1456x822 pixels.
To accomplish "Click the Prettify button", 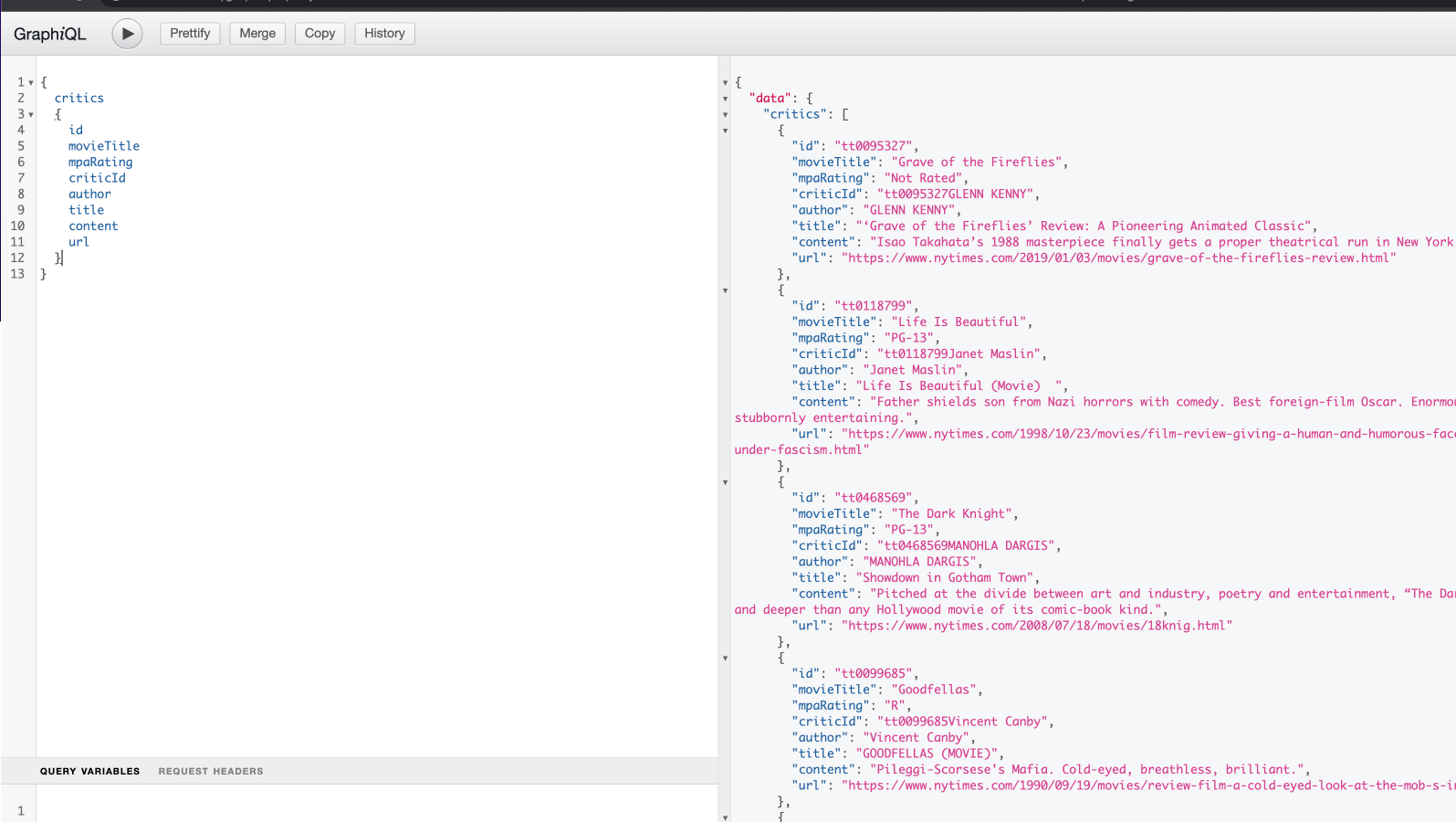I will point(190,34).
